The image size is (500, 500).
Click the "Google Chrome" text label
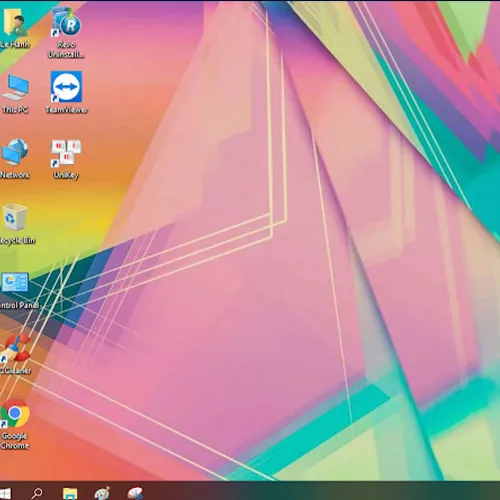[15, 441]
